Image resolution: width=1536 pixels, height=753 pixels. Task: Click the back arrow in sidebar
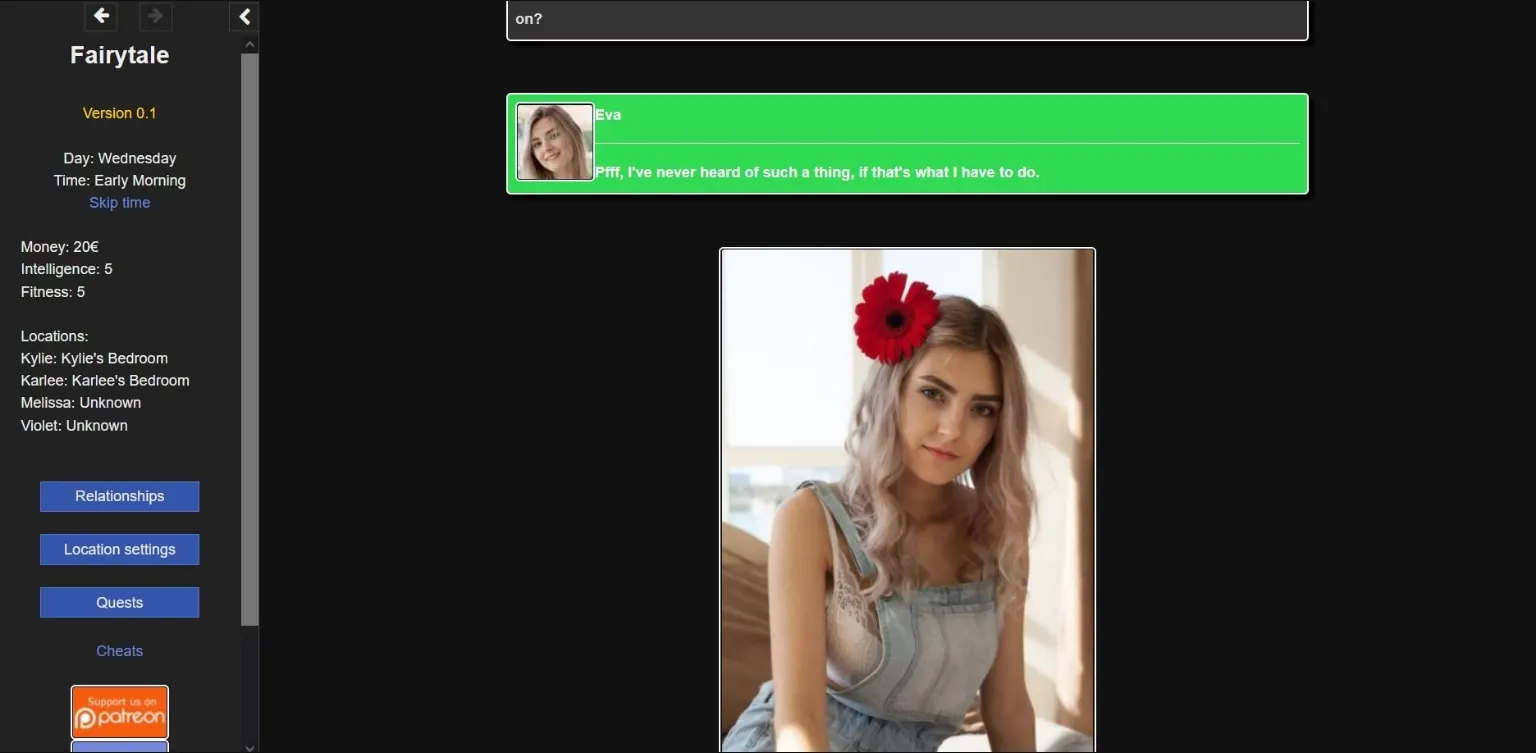[x=101, y=16]
